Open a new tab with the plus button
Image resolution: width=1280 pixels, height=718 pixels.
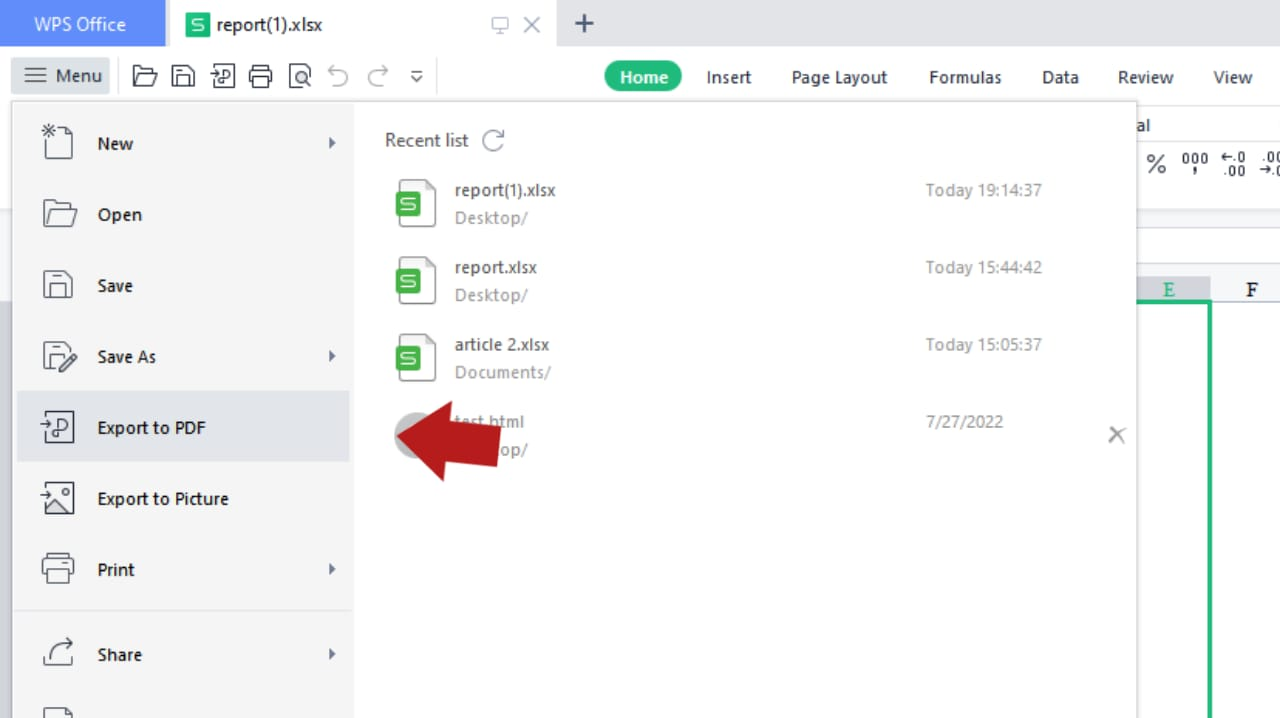(583, 23)
